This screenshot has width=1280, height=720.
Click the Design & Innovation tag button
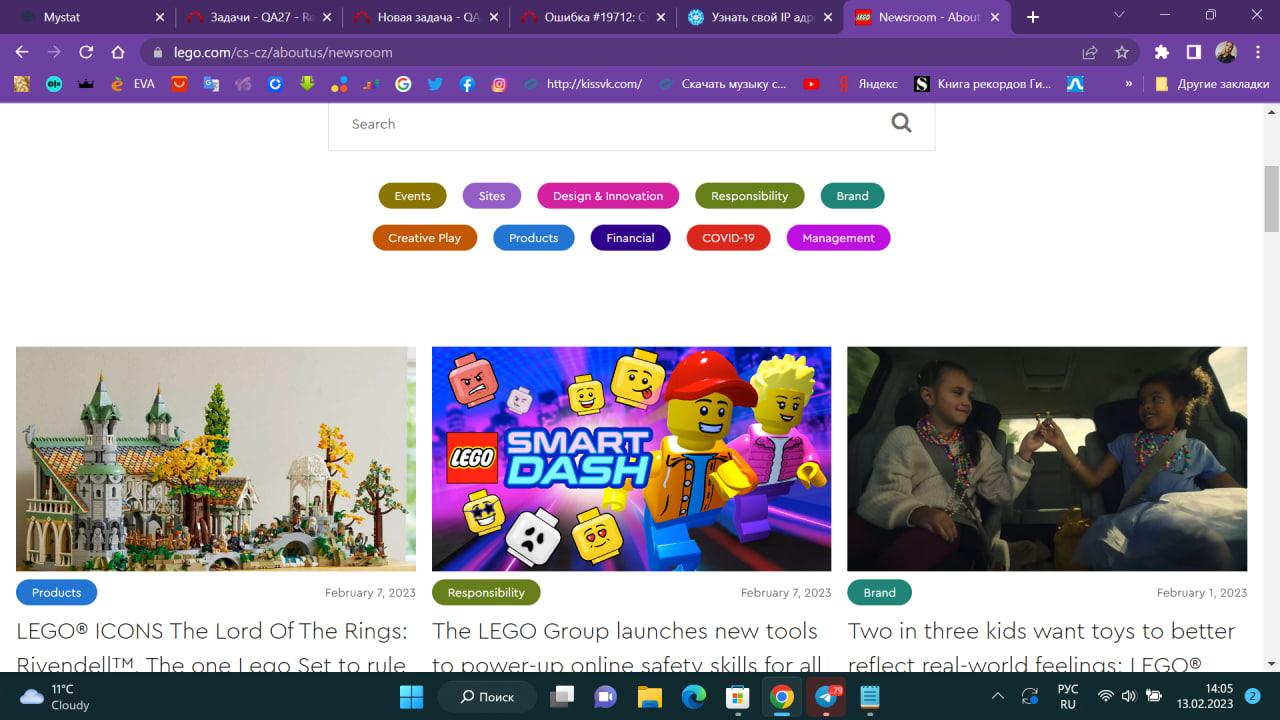click(608, 196)
